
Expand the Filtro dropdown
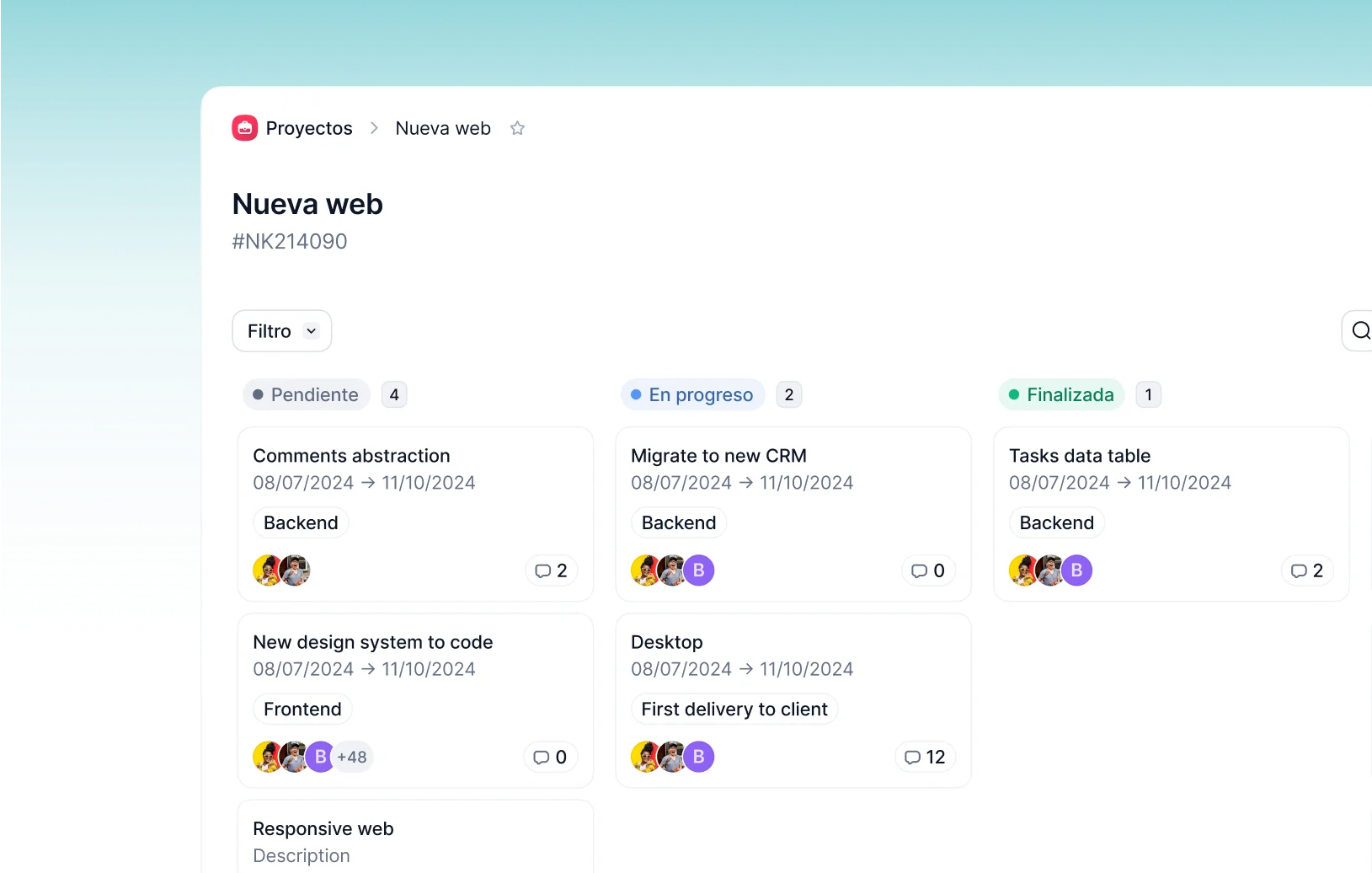tap(282, 331)
